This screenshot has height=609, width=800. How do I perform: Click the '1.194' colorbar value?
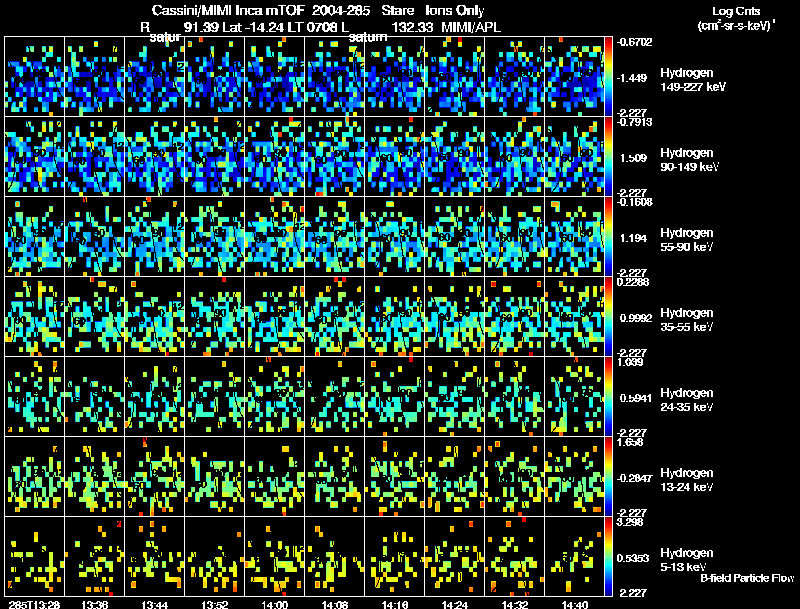coord(633,238)
